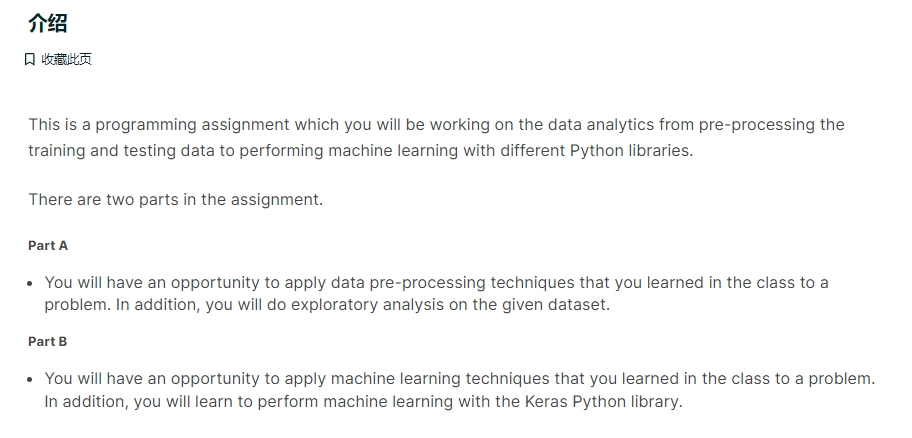This screenshot has width=912, height=438.
Task: Click 'pre-processing the' in the first intro line
Action: coord(772,125)
